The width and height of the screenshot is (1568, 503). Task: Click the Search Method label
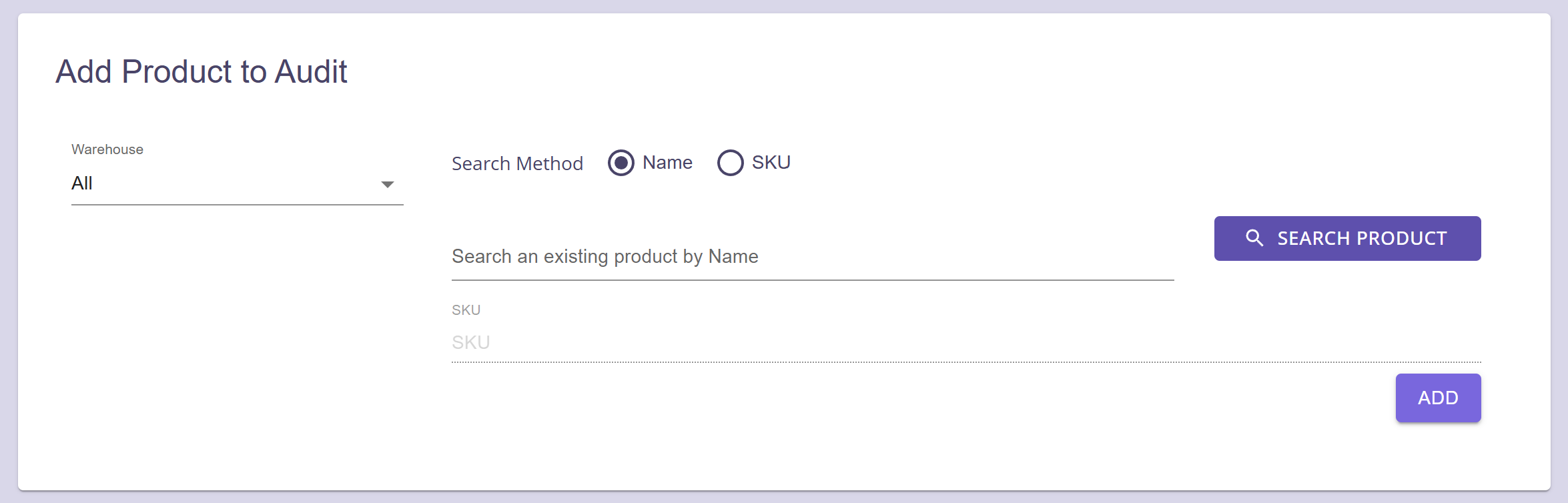click(x=517, y=163)
